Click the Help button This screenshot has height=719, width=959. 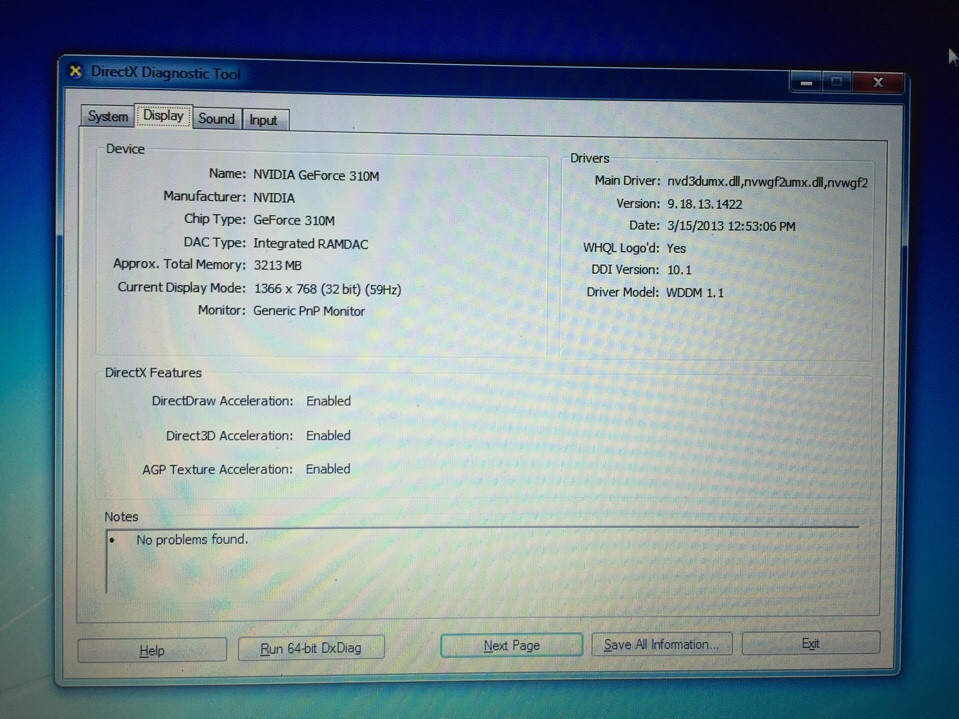[x=152, y=651]
